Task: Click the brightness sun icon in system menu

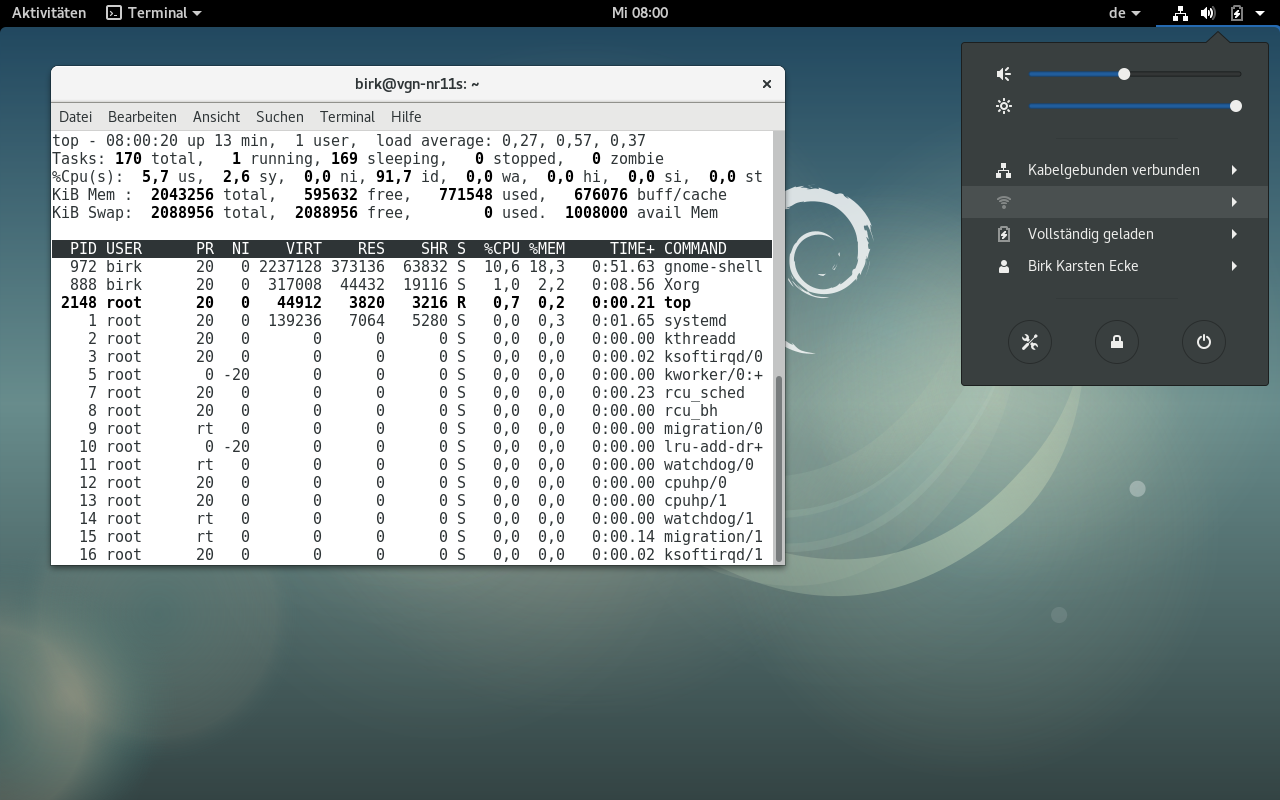Action: coord(1004,106)
